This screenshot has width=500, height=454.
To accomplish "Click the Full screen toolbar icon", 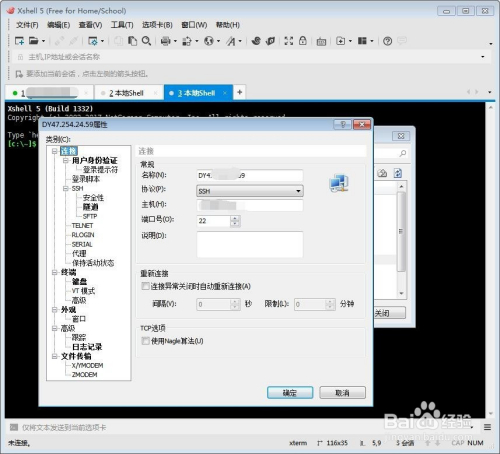I will point(289,41).
